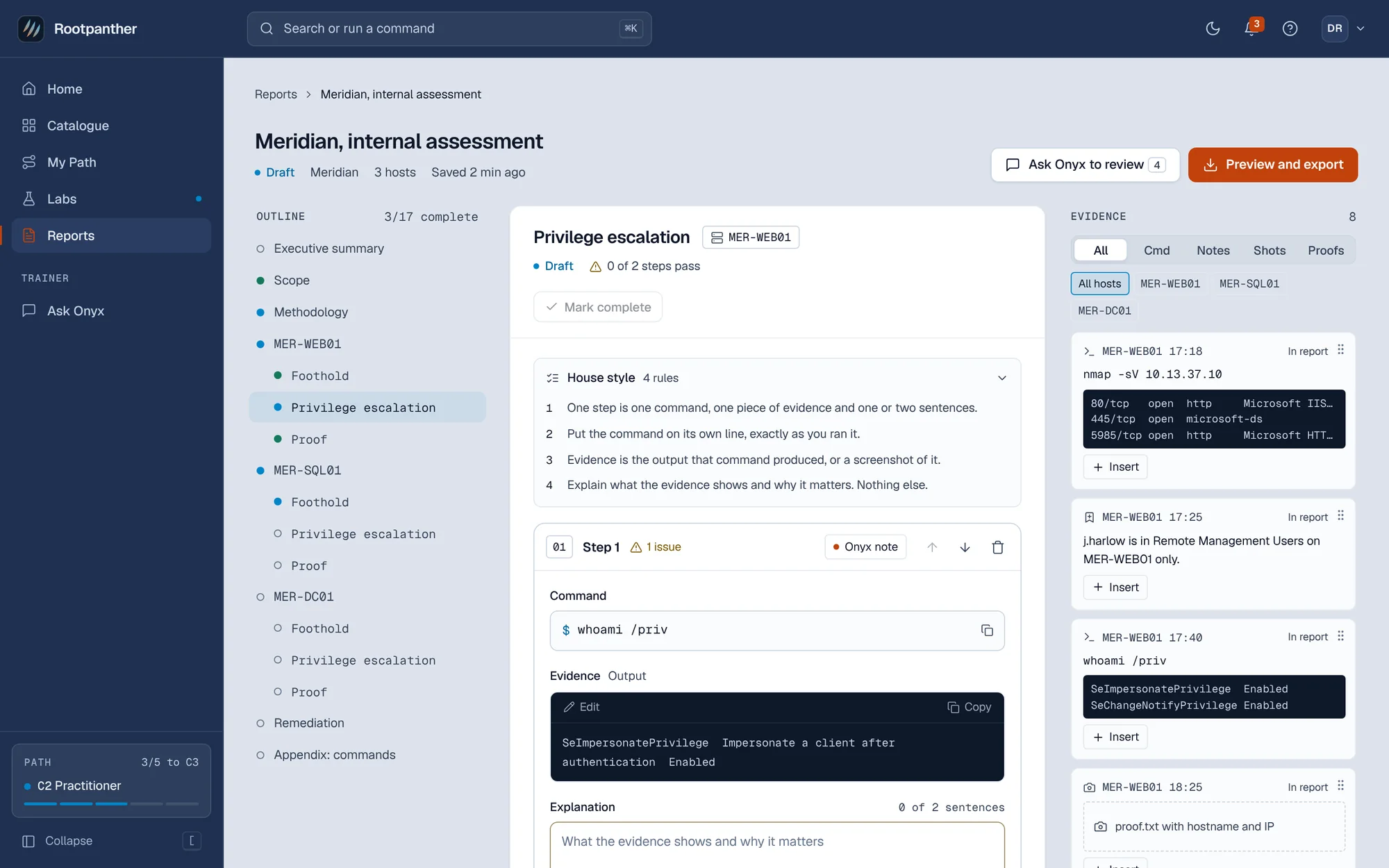This screenshot has width=1389, height=868.
Task: Edit the evidence output block
Action: pyautogui.click(x=581, y=707)
